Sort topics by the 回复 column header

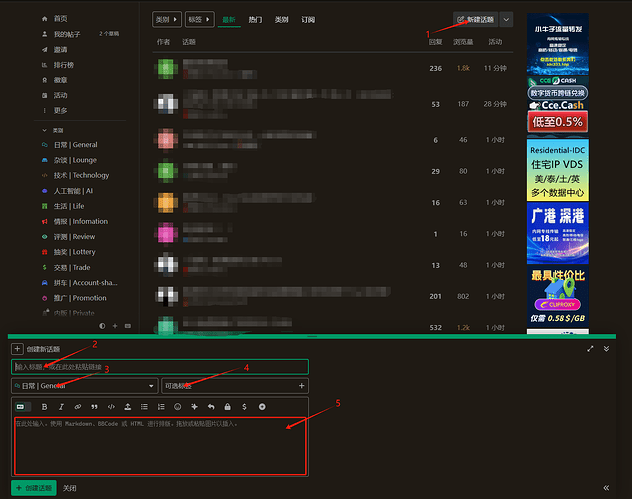[435, 42]
